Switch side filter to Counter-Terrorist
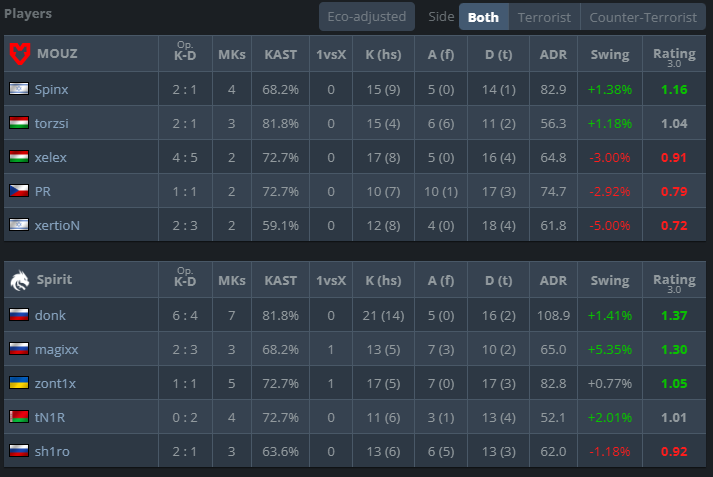The width and height of the screenshot is (713, 477). tap(643, 17)
